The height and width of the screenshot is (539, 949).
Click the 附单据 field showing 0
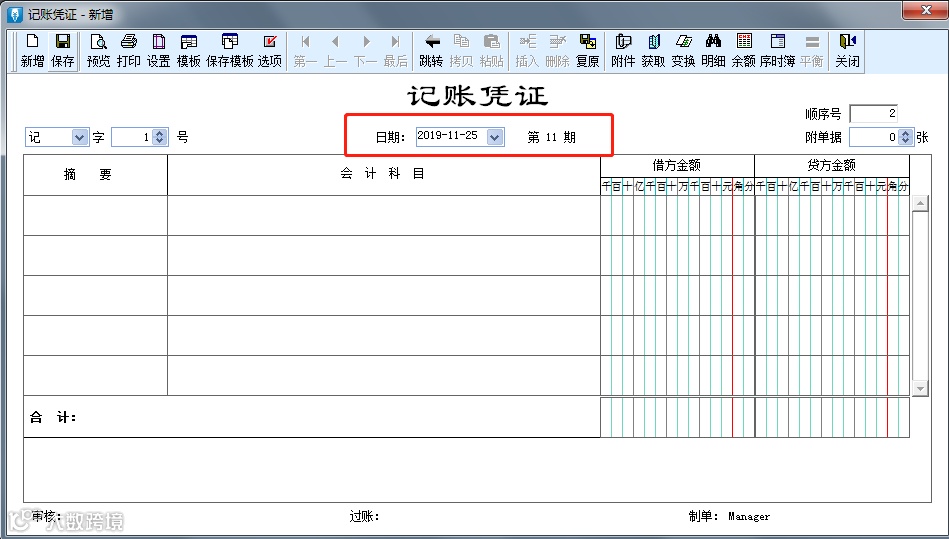point(874,137)
